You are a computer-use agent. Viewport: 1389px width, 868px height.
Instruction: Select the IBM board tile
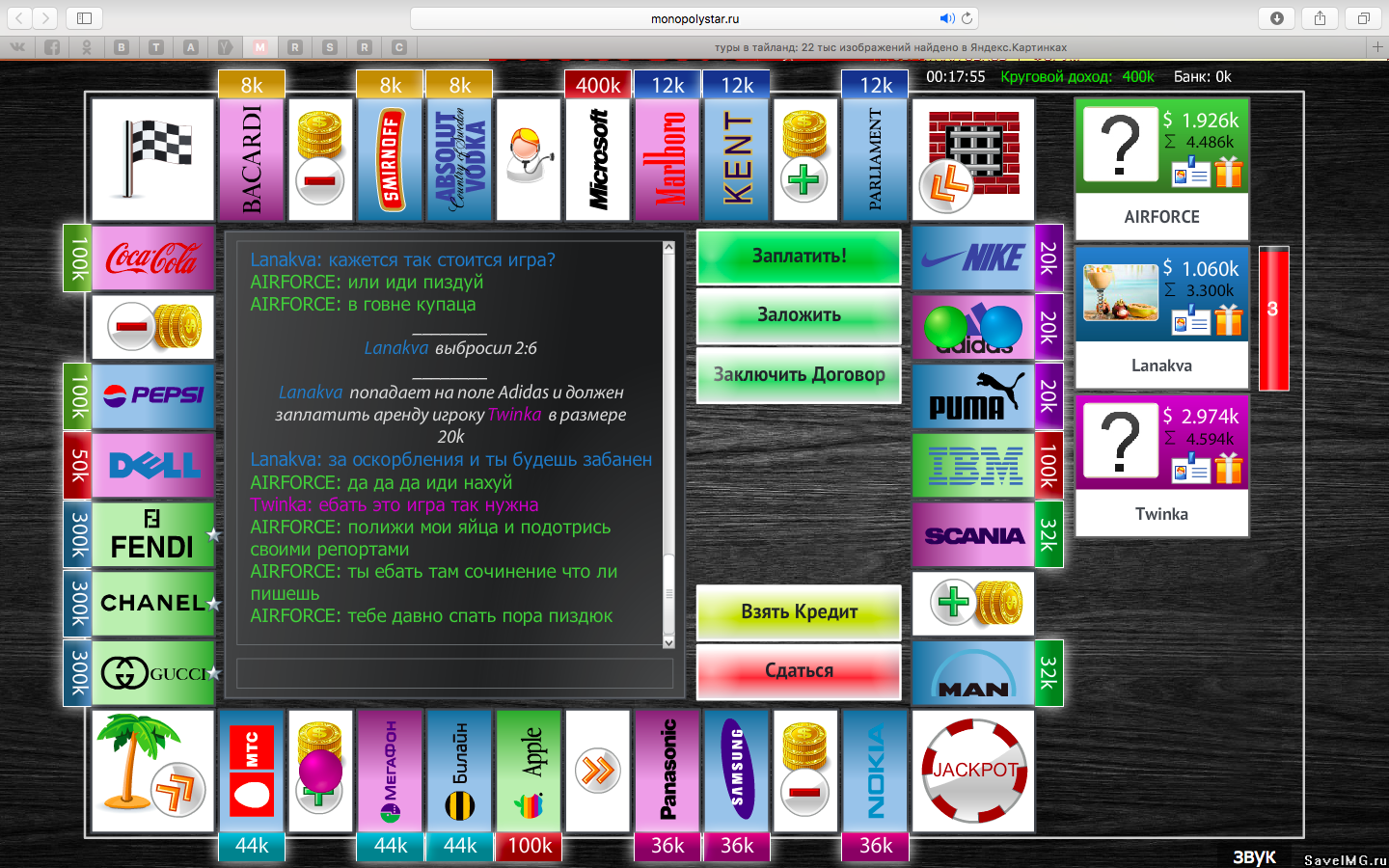coord(973,466)
